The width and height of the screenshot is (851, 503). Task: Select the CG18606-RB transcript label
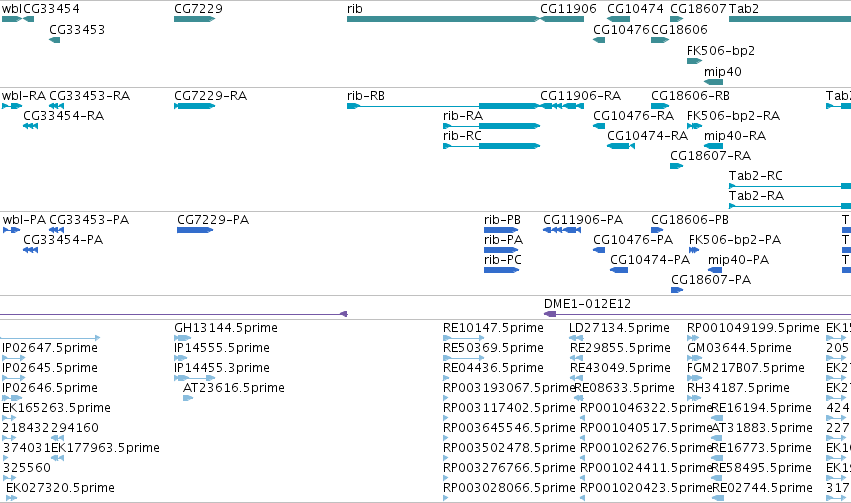[690, 96]
